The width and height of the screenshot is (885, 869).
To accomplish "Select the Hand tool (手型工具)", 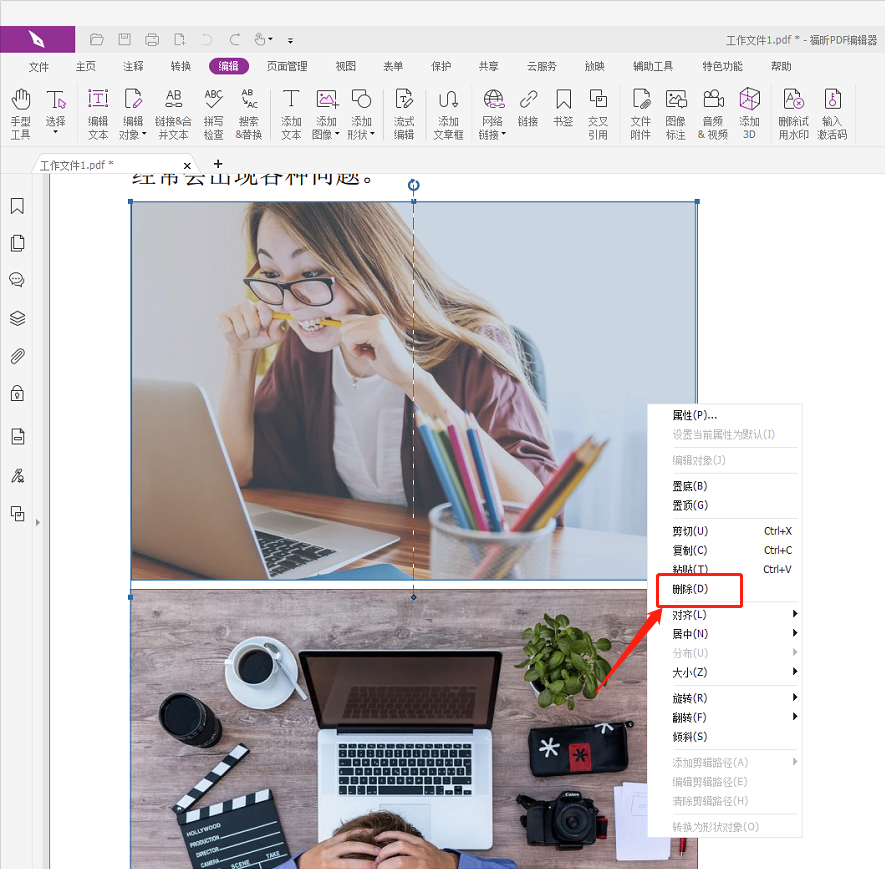I will coord(21,112).
